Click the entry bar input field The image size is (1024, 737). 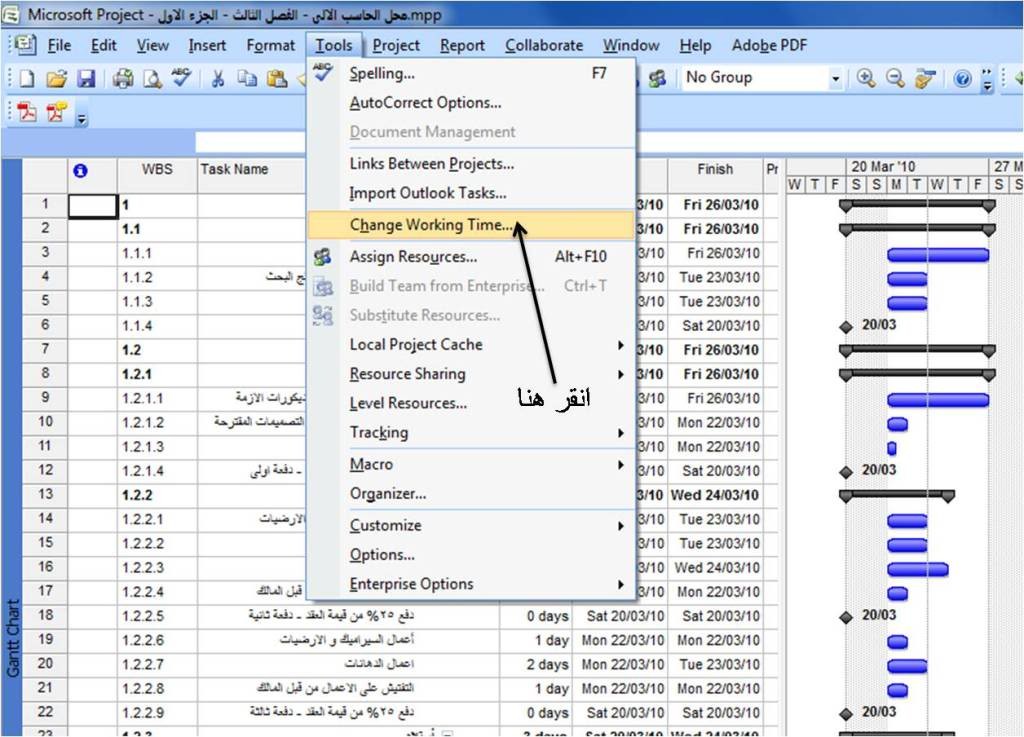(251, 143)
